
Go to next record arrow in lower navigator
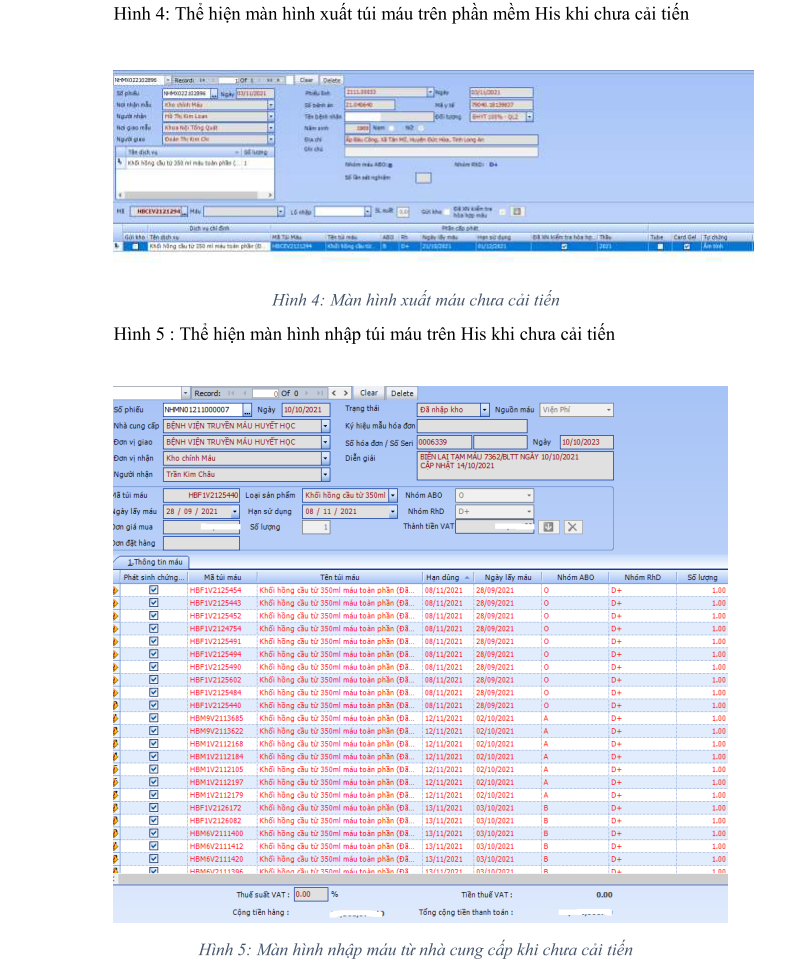(x=346, y=393)
